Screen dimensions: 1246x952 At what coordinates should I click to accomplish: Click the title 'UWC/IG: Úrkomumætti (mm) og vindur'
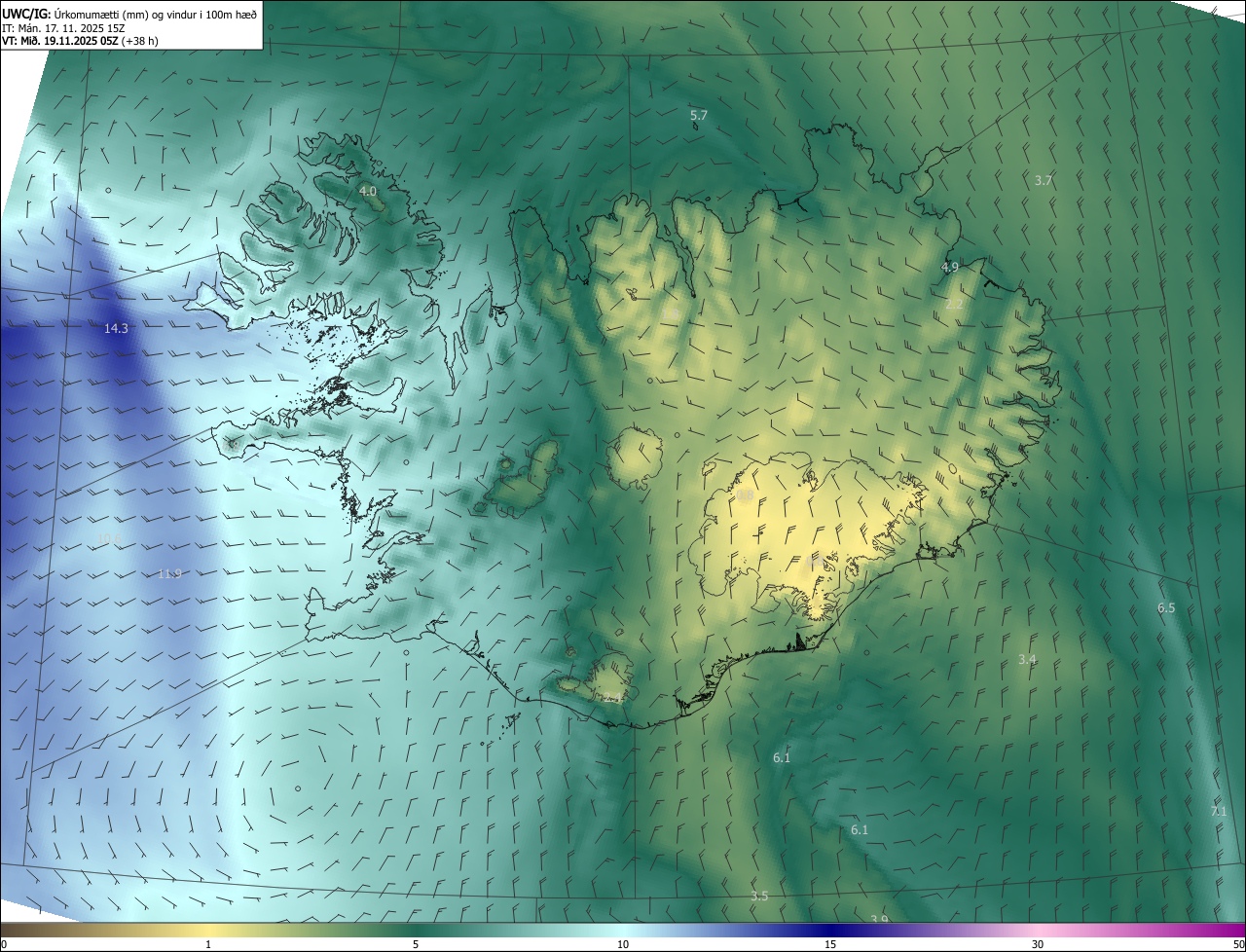point(129,13)
